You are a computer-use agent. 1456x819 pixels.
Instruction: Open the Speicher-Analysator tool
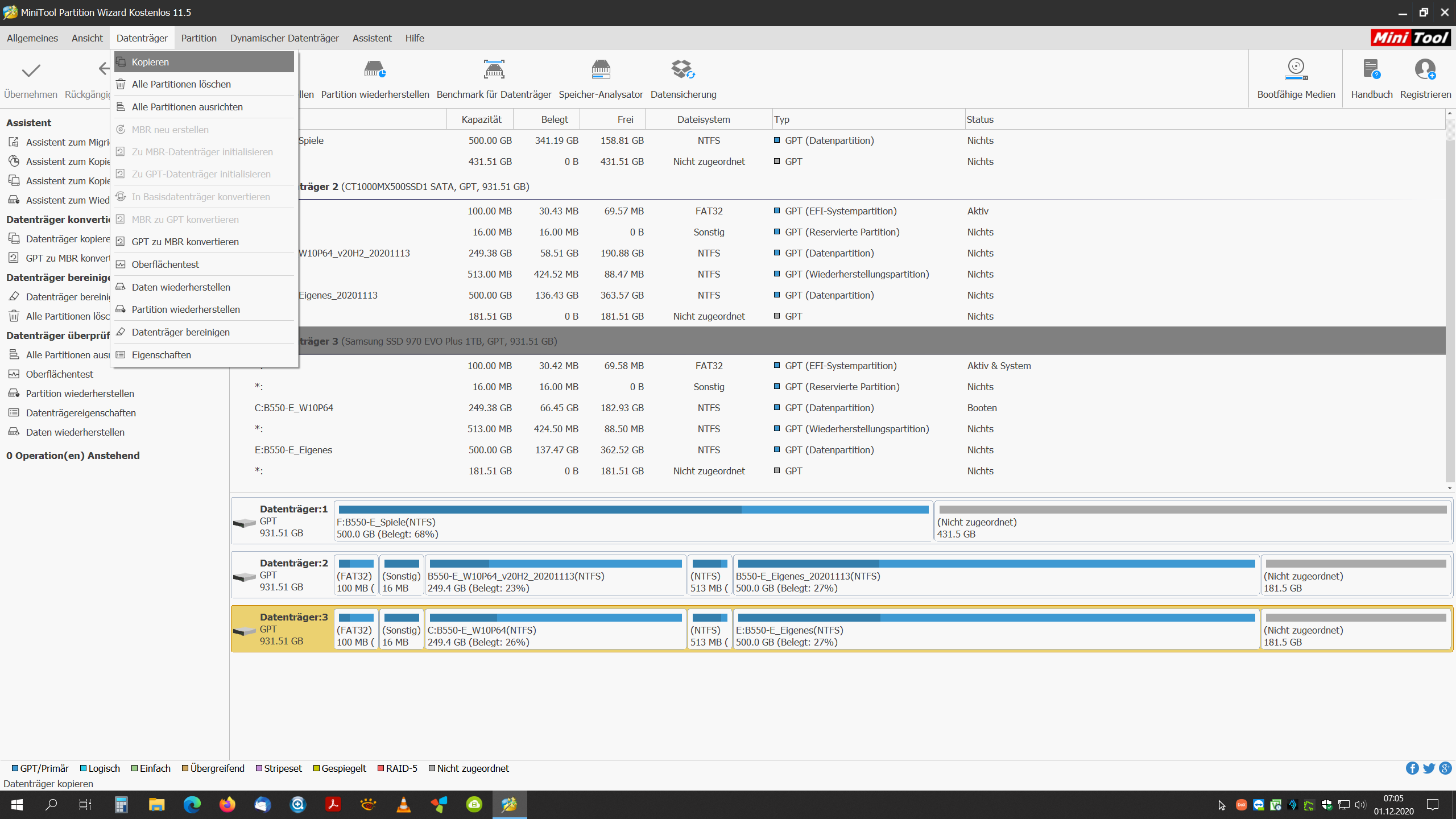click(601, 70)
